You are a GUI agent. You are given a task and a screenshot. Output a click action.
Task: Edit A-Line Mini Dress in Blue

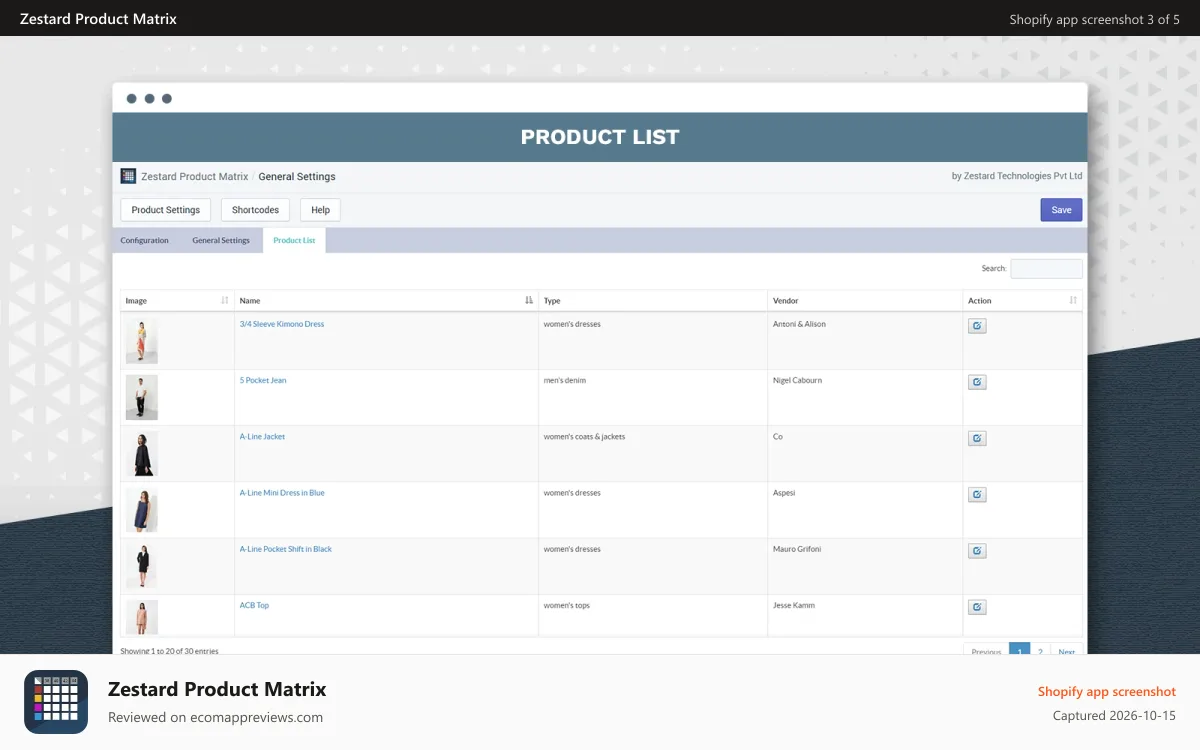pos(977,494)
